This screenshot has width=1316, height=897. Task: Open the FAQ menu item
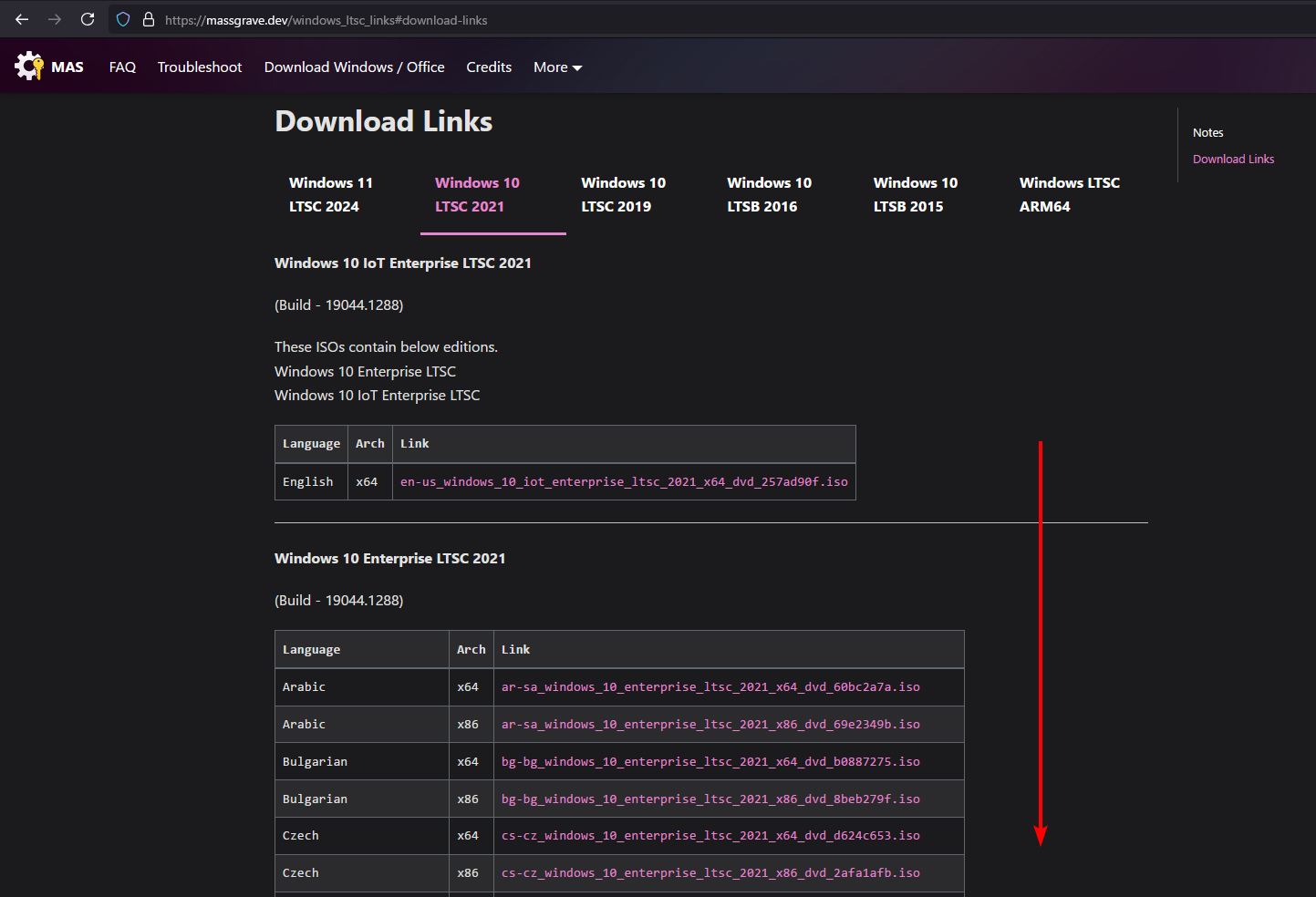122,67
